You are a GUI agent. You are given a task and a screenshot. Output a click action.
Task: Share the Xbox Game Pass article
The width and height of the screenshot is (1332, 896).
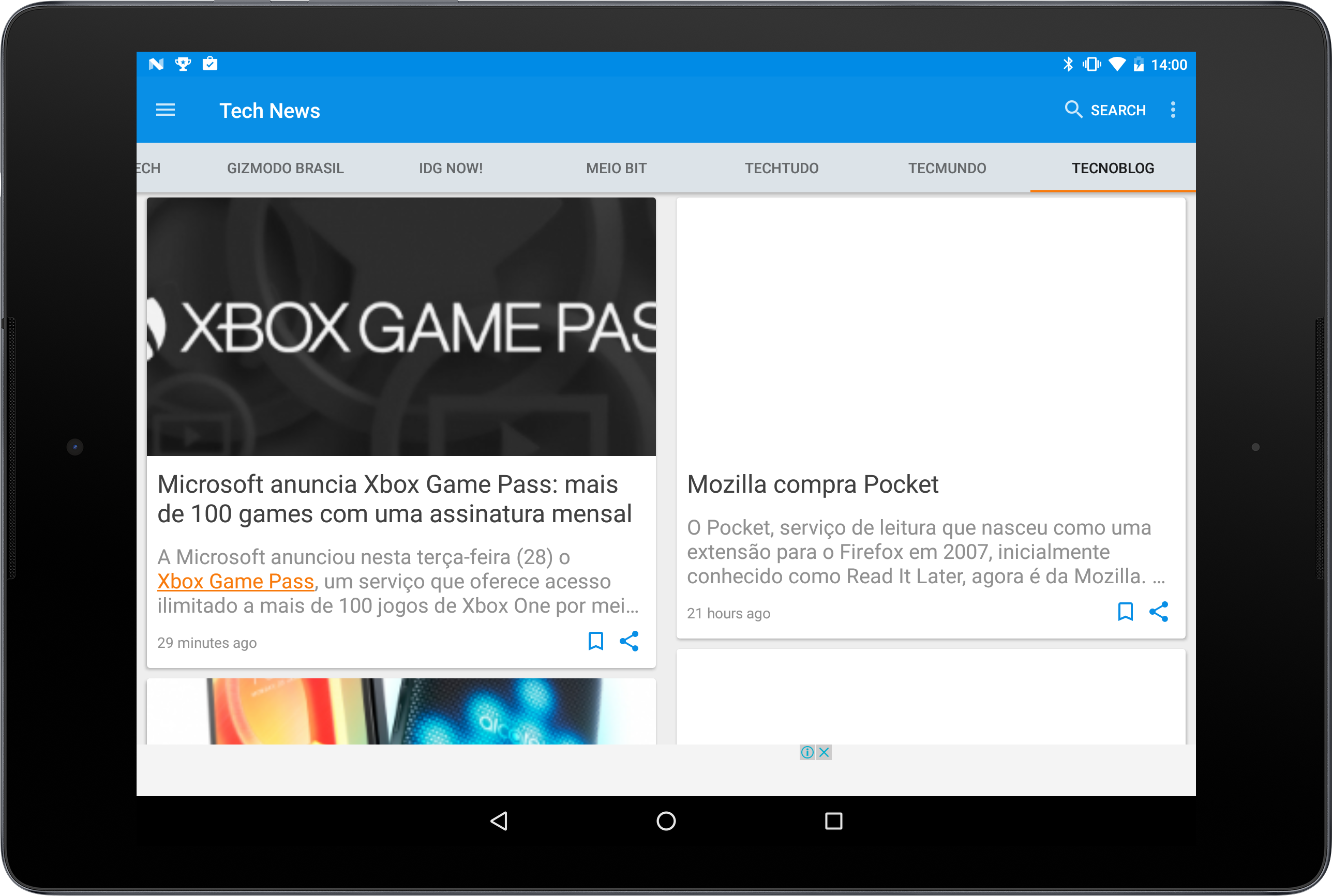tap(629, 641)
